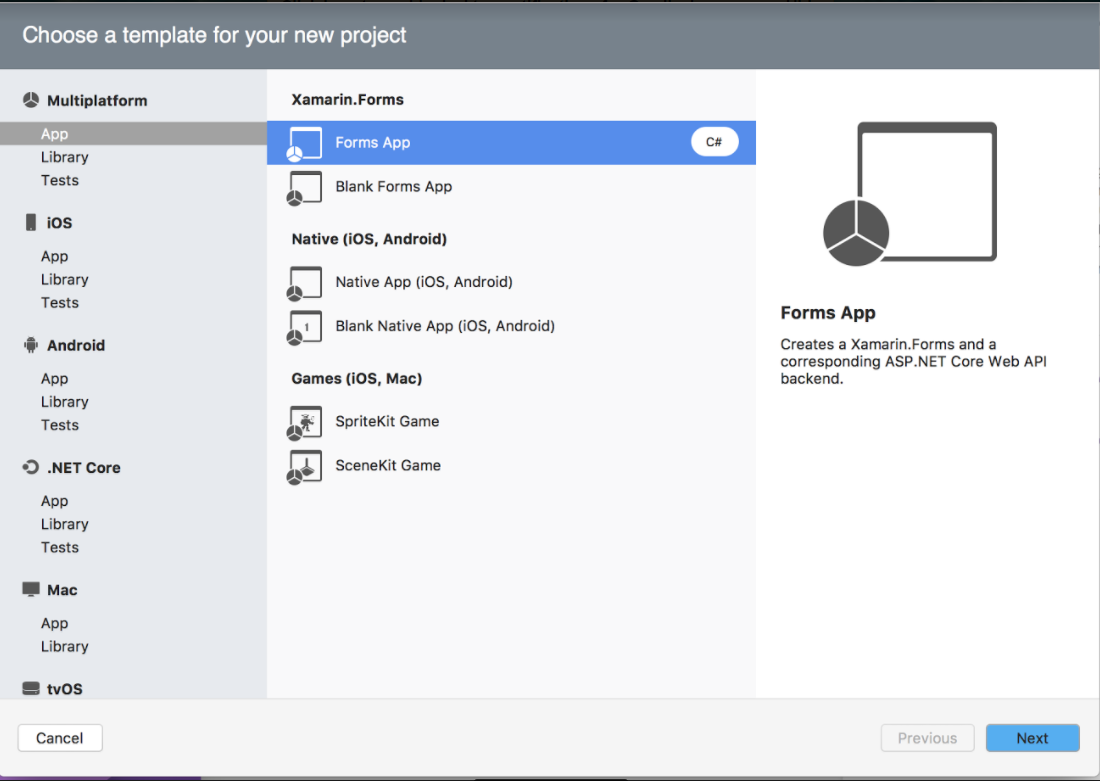The height and width of the screenshot is (781, 1100).
Task: Click the Next button
Action: (1033, 738)
